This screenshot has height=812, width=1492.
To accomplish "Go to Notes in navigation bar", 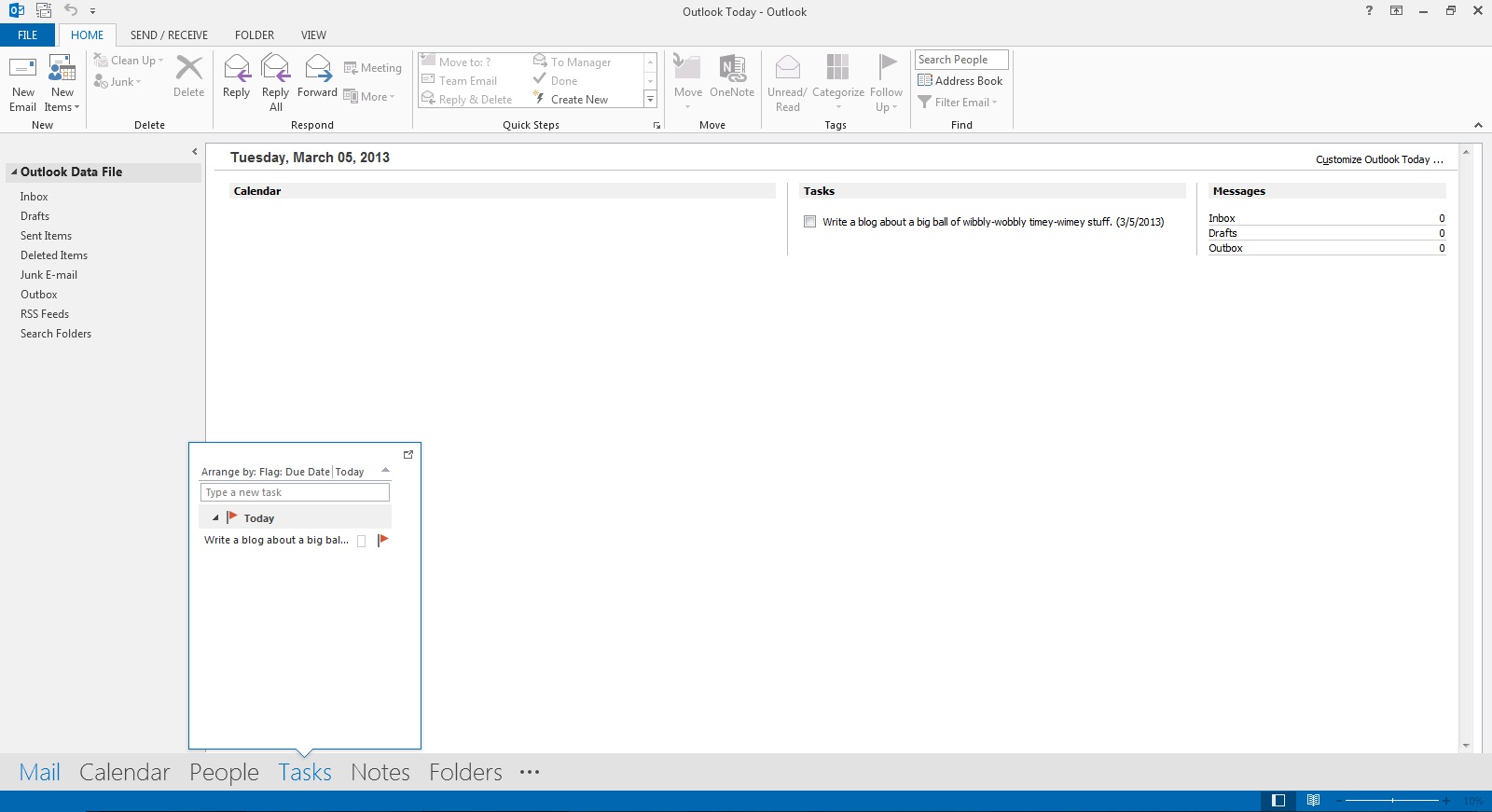I will [x=380, y=772].
